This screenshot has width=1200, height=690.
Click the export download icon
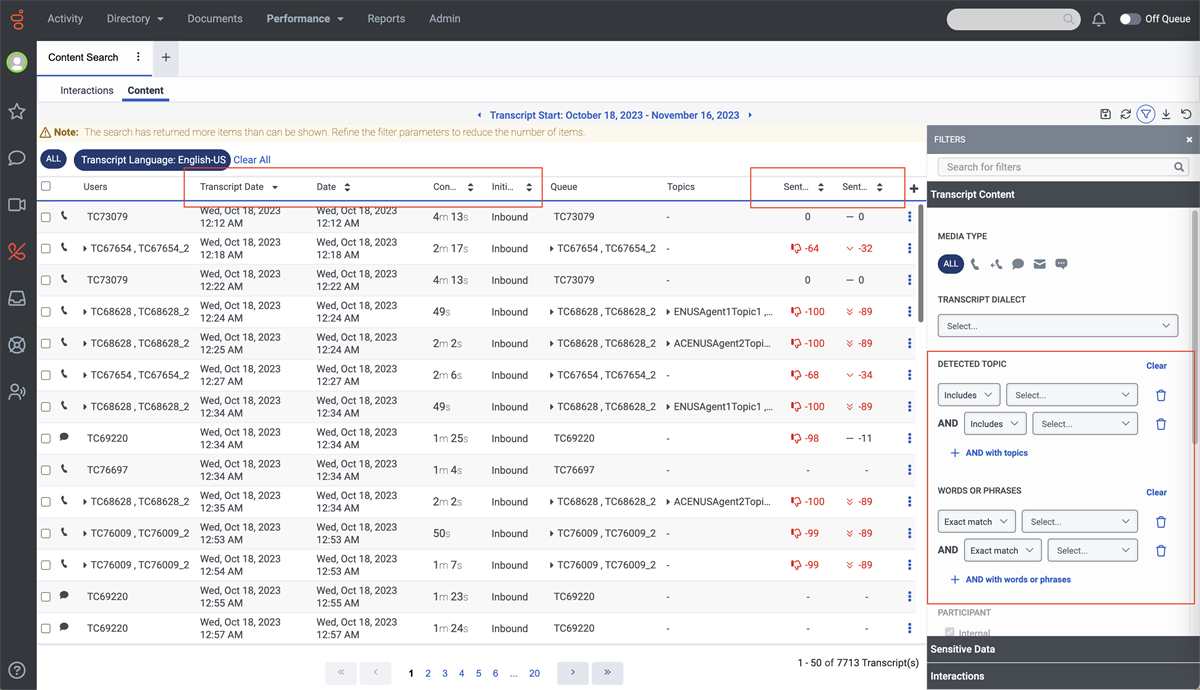(1166, 114)
